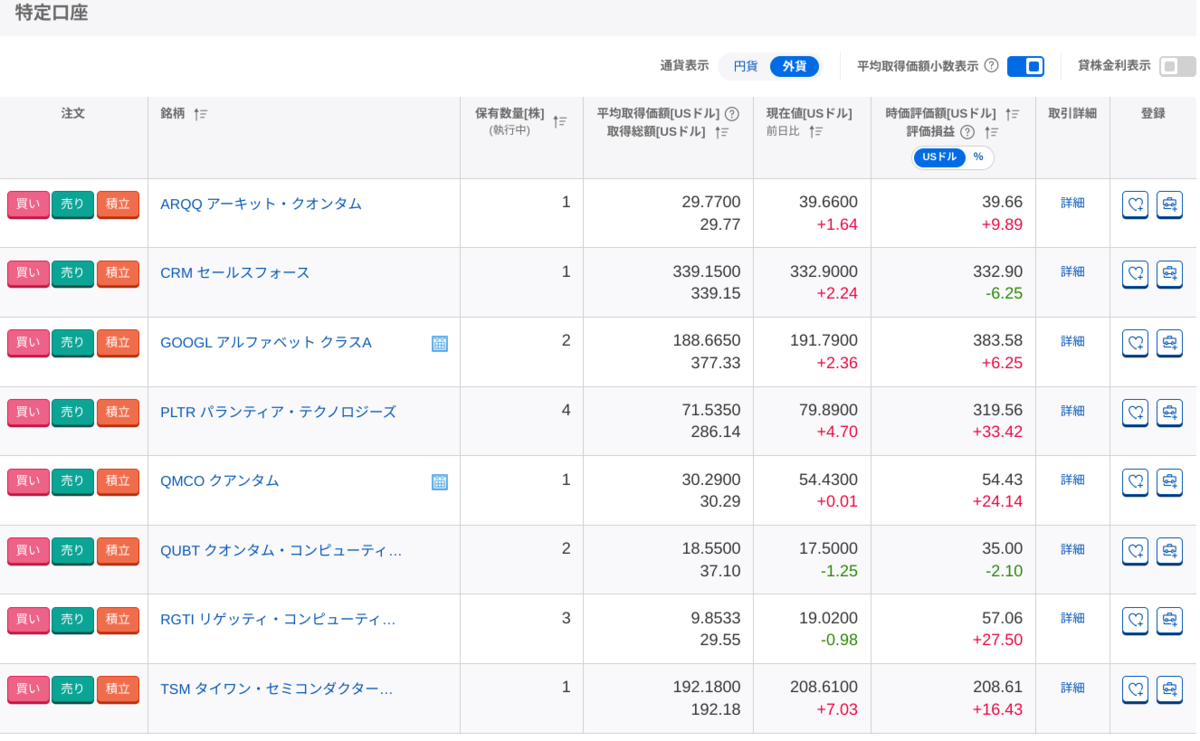
Task: Sell QMCO with 売り button
Action: point(73,482)
